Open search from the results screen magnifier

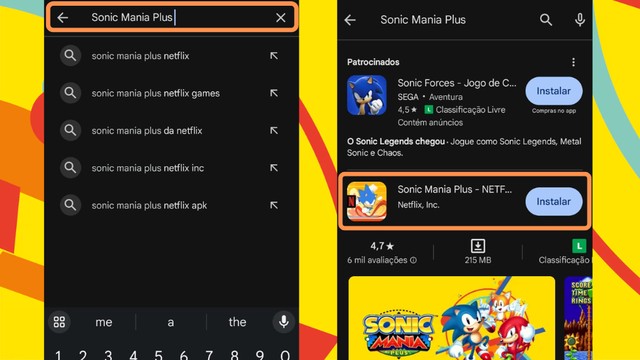click(x=546, y=20)
